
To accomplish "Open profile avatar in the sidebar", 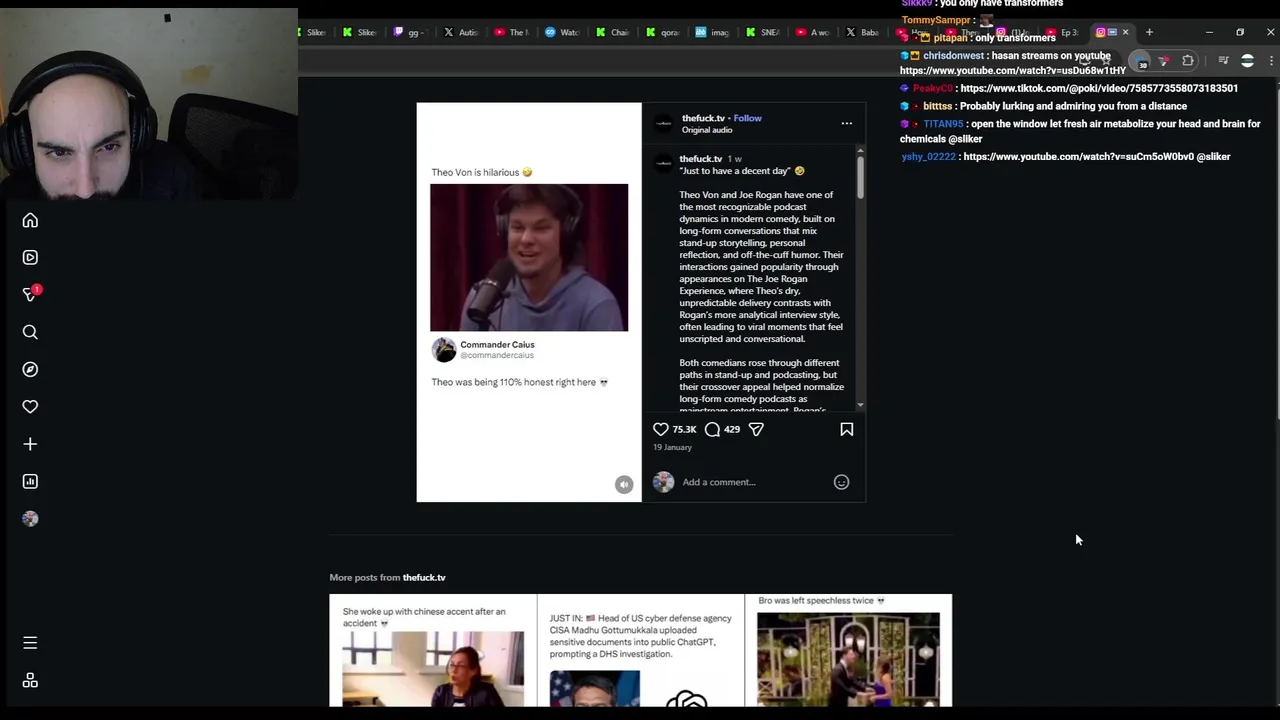I will [x=30, y=519].
